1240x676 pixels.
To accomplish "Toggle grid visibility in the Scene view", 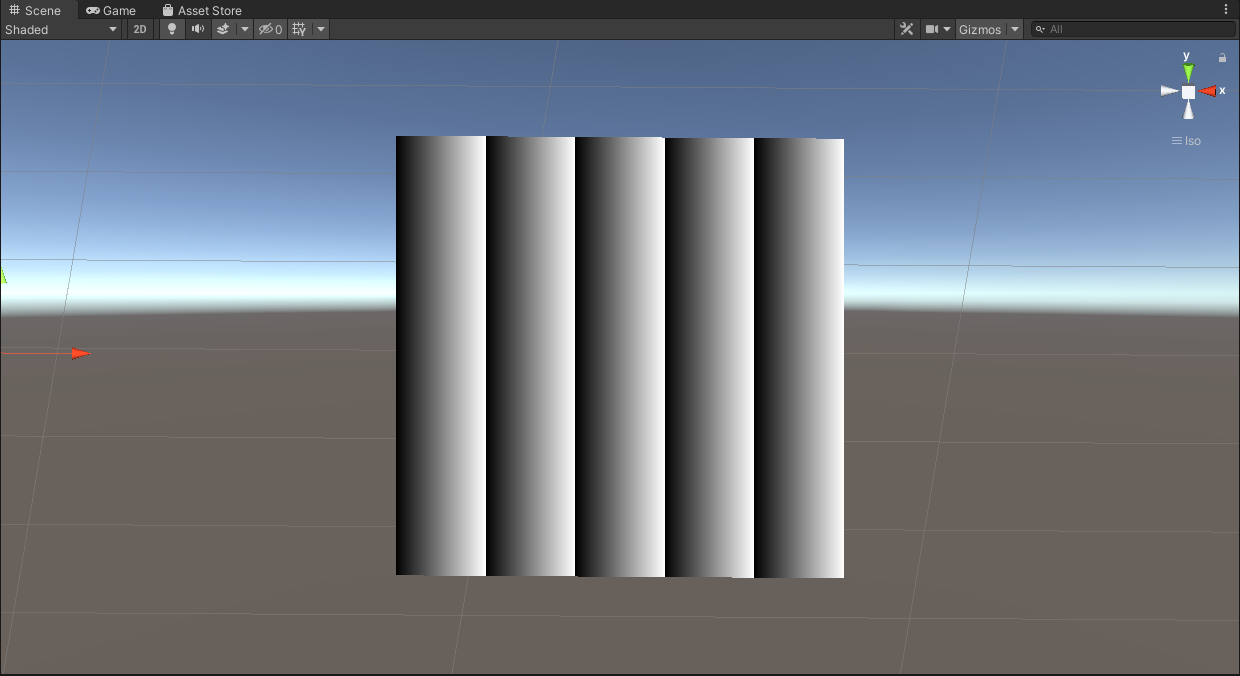I will (x=298, y=29).
